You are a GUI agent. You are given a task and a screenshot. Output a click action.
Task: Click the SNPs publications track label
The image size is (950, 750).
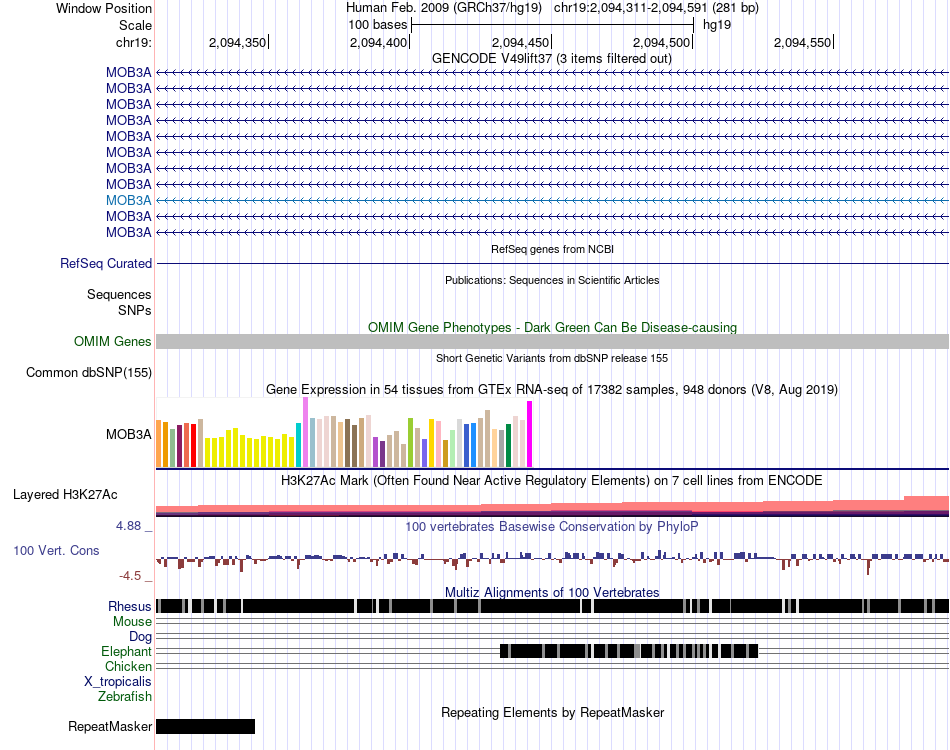pyautogui.click(x=135, y=310)
